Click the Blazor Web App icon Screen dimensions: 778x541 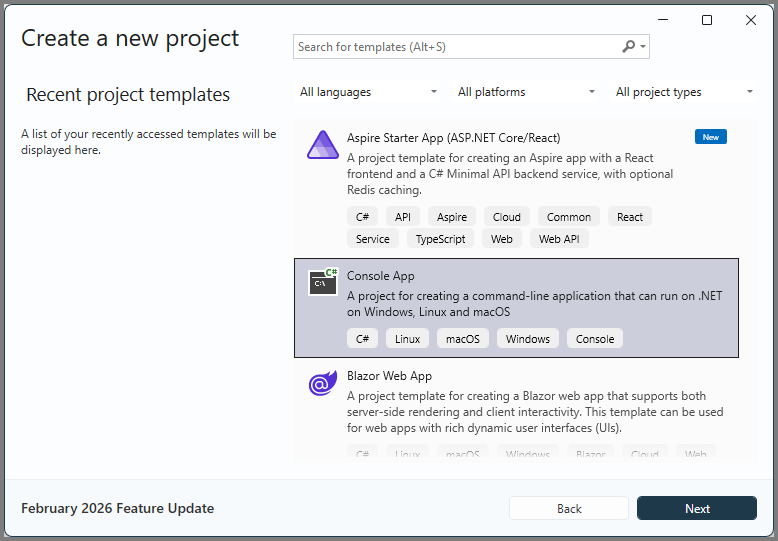(323, 383)
